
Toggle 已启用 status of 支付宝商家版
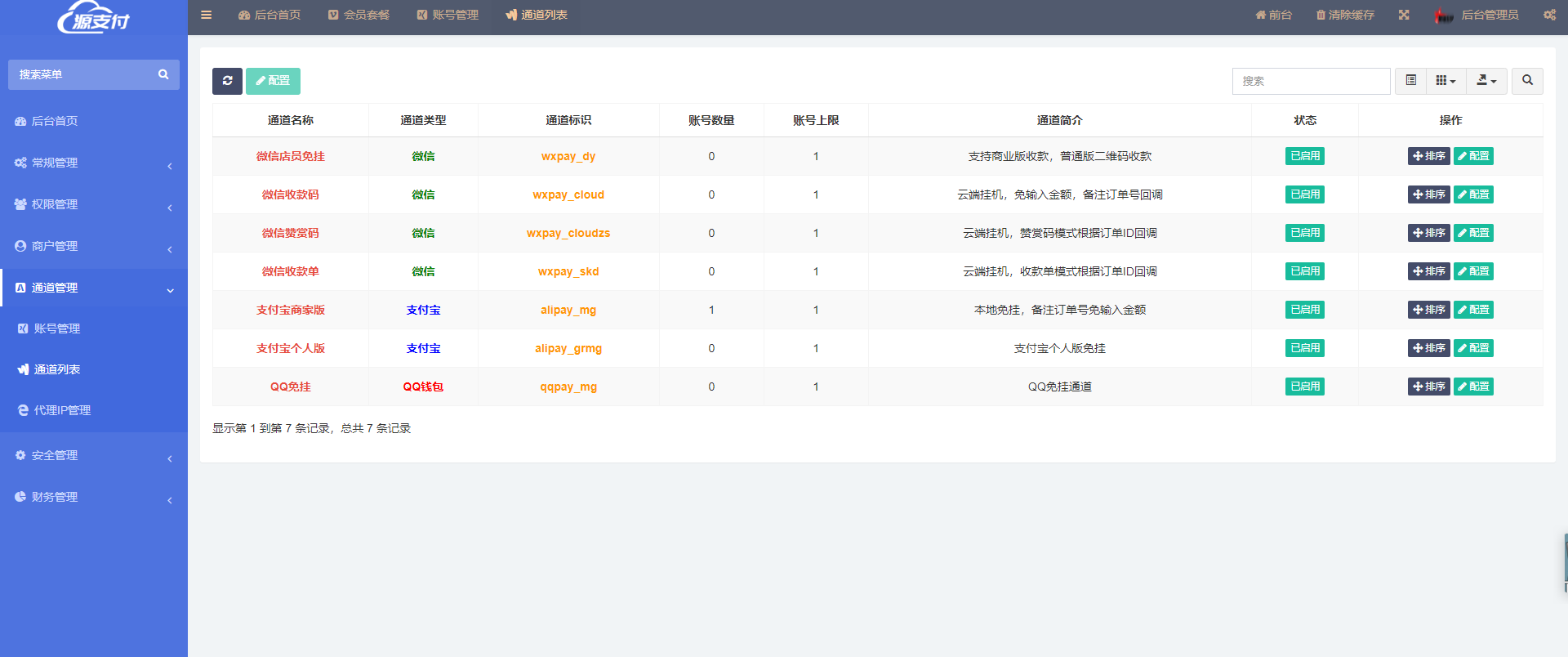tap(1305, 310)
